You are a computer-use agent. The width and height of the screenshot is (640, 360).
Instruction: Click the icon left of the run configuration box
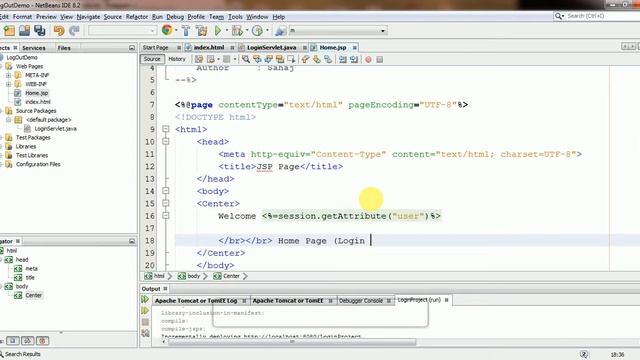click(x=280, y=31)
